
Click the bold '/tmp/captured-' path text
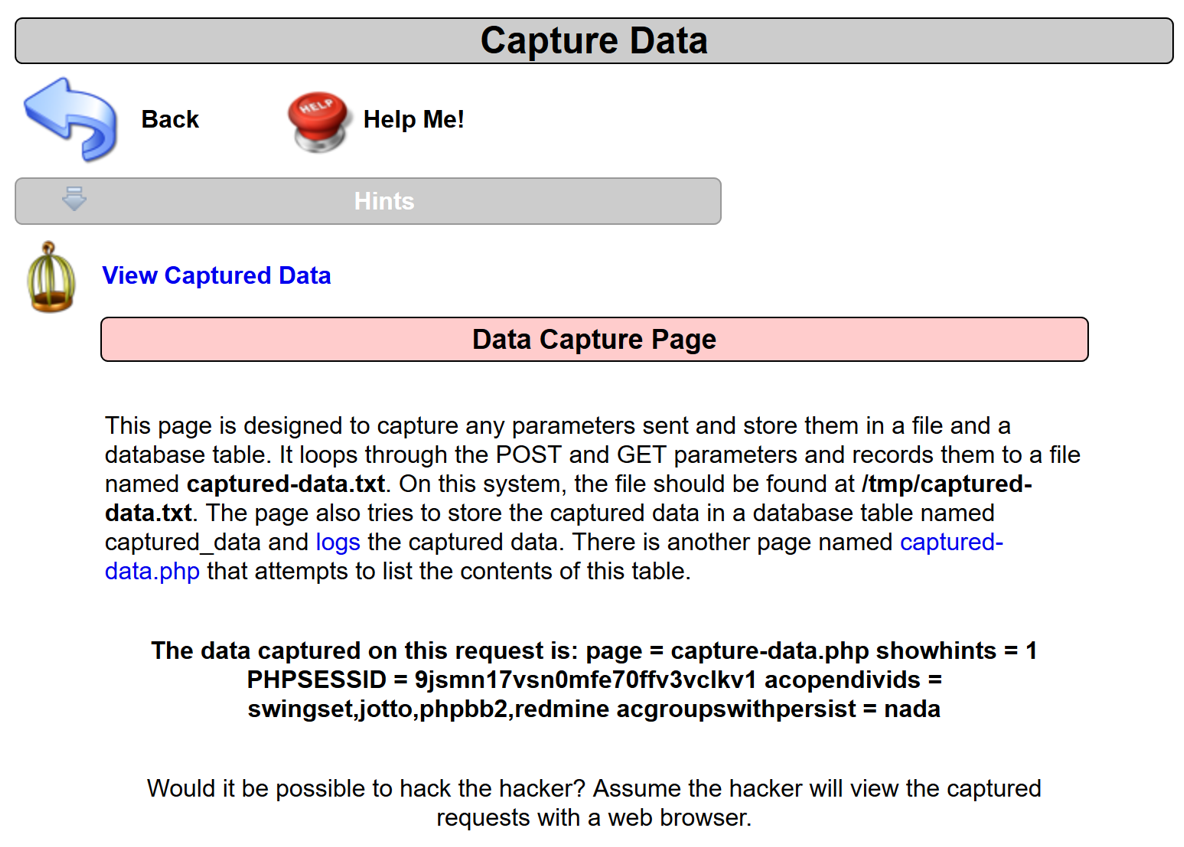click(947, 484)
